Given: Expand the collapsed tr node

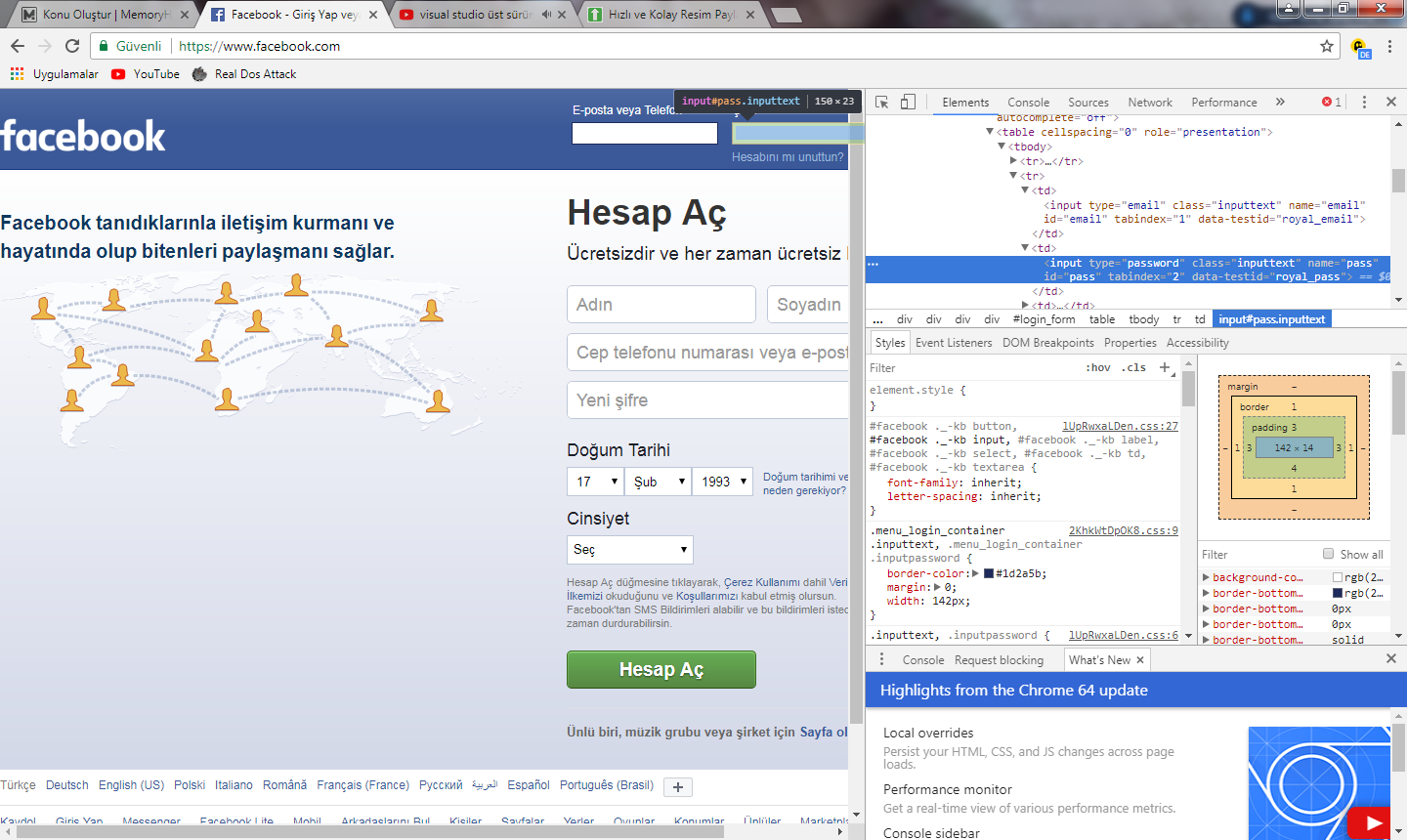Looking at the screenshot, I should click(1013, 161).
